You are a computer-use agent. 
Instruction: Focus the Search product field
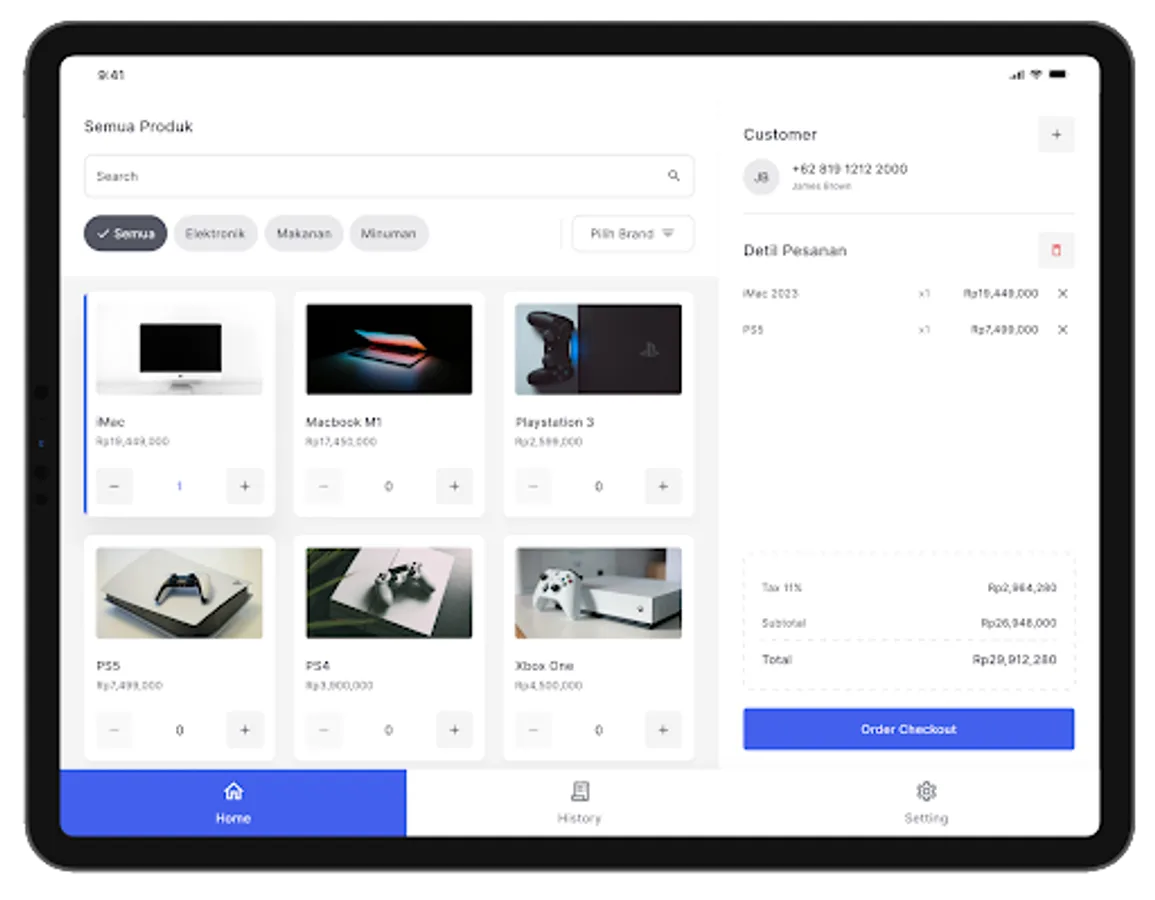point(389,176)
